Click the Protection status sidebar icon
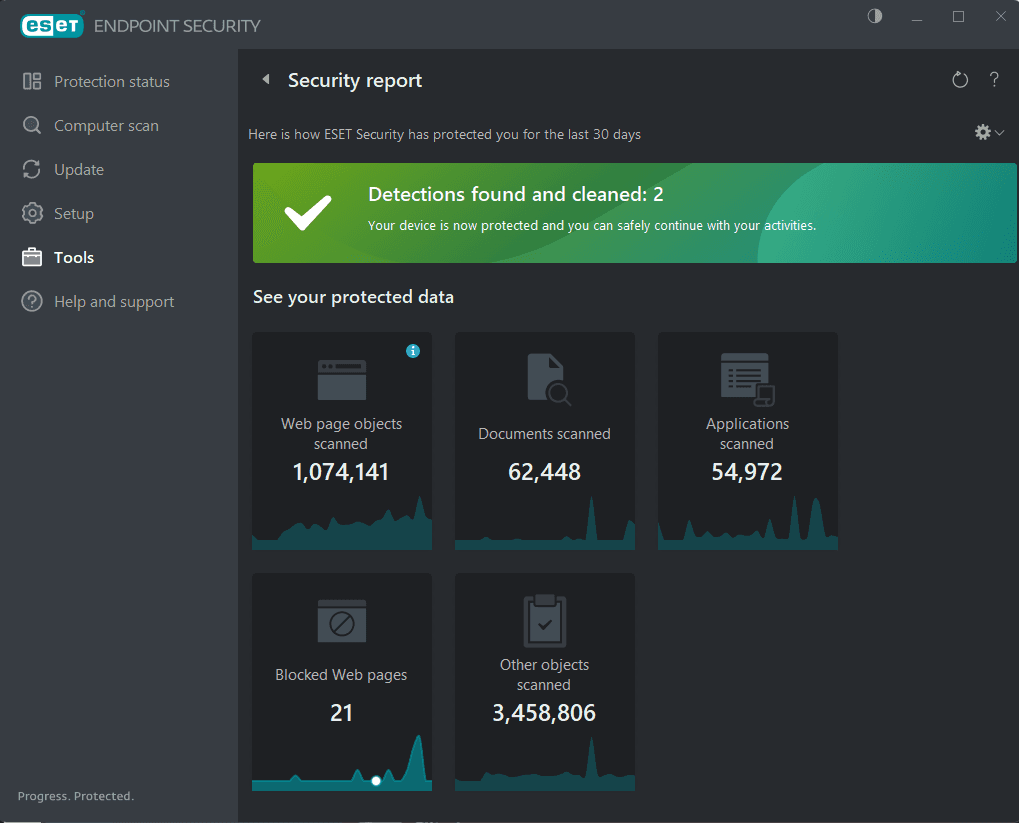The image size is (1019, 823). (32, 81)
